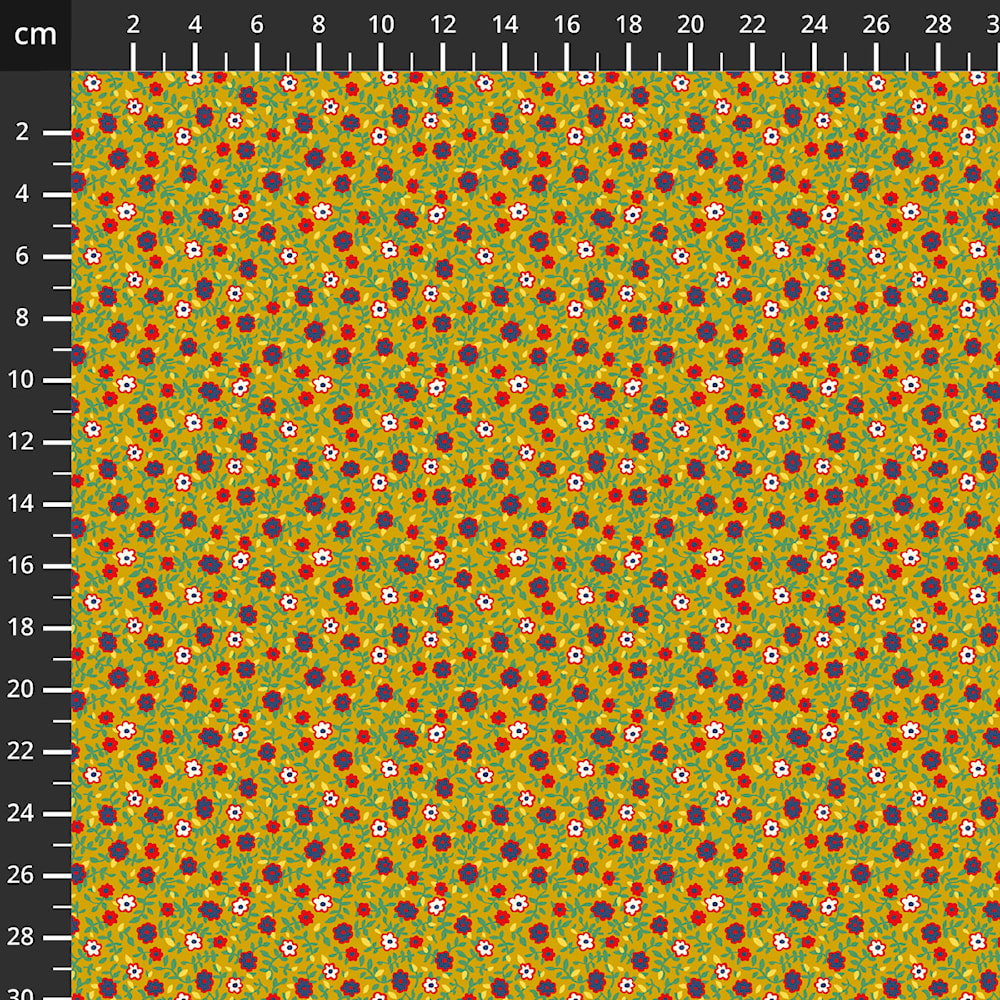Image resolution: width=1000 pixels, height=1000 pixels.
Task: Click the 20 mark on the left ruler
Action: [22, 691]
